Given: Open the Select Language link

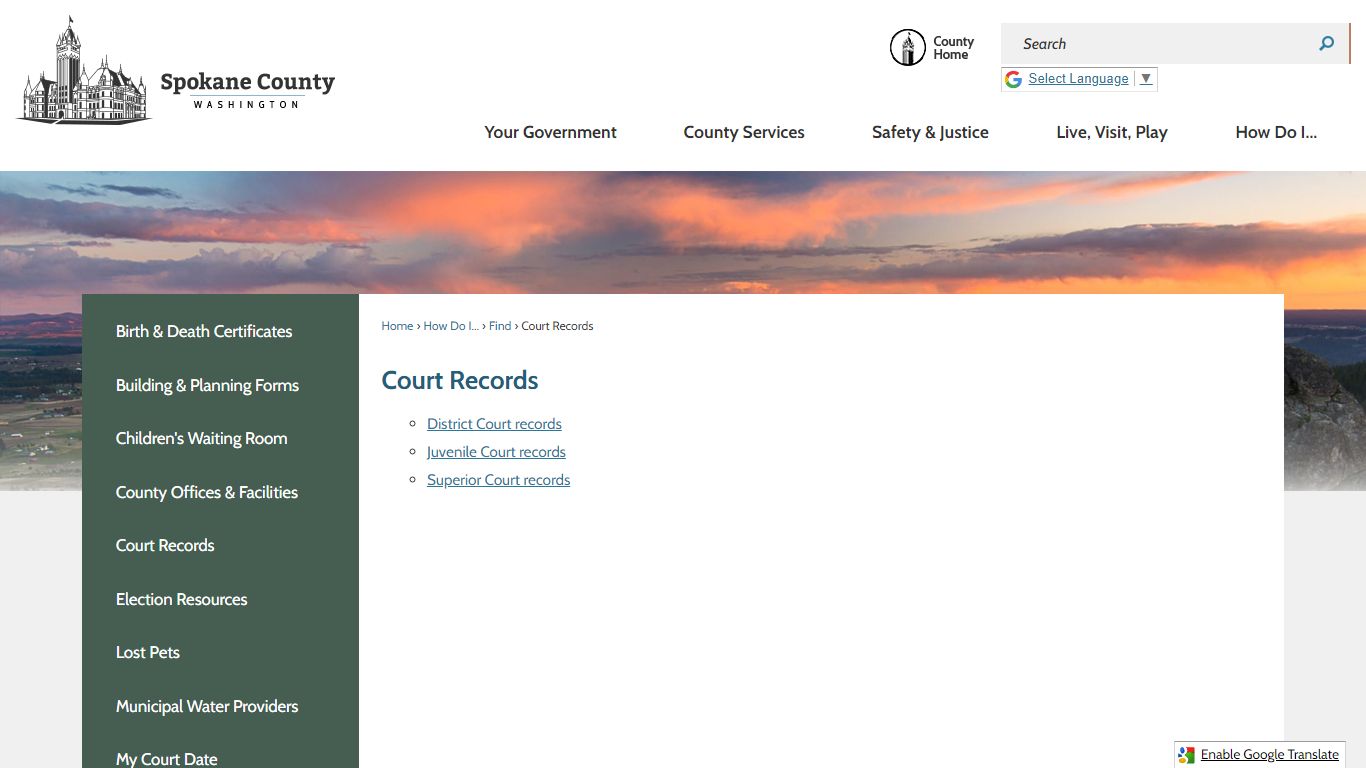Looking at the screenshot, I should tap(1078, 78).
